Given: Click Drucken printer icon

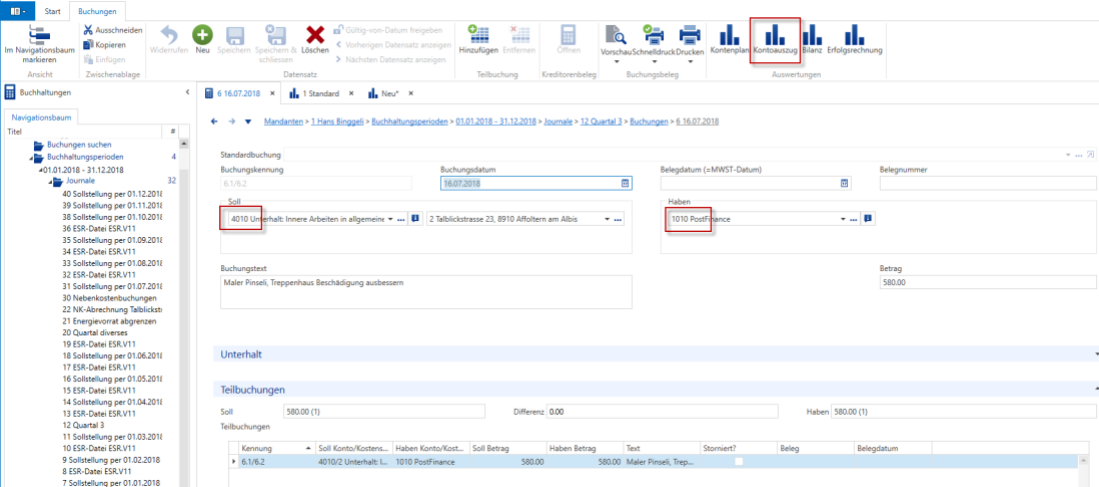Looking at the screenshot, I should [690, 35].
